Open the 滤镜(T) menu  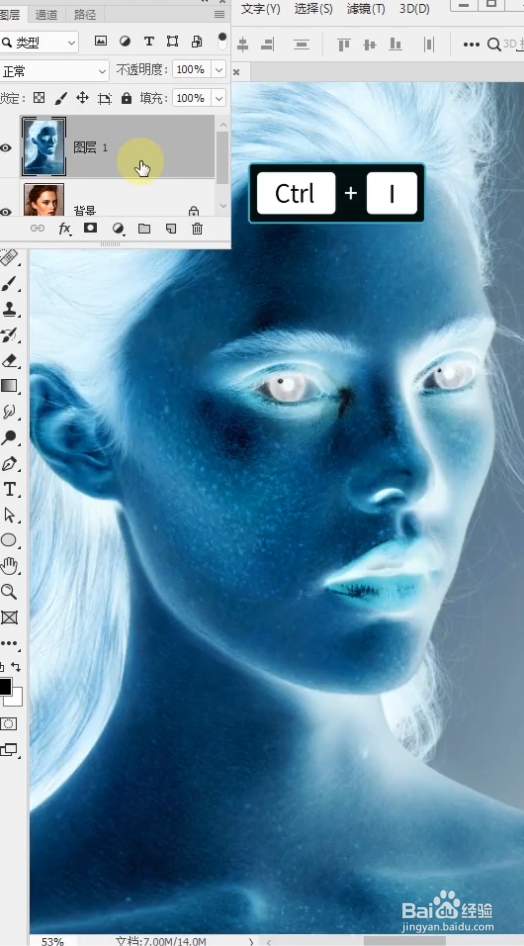(x=366, y=8)
